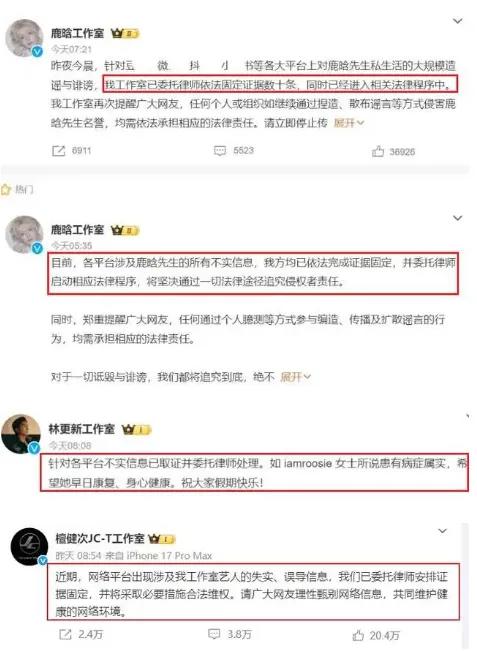Open chevron menu on 檀健次JC-T工作室 post

tap(443, 531)
